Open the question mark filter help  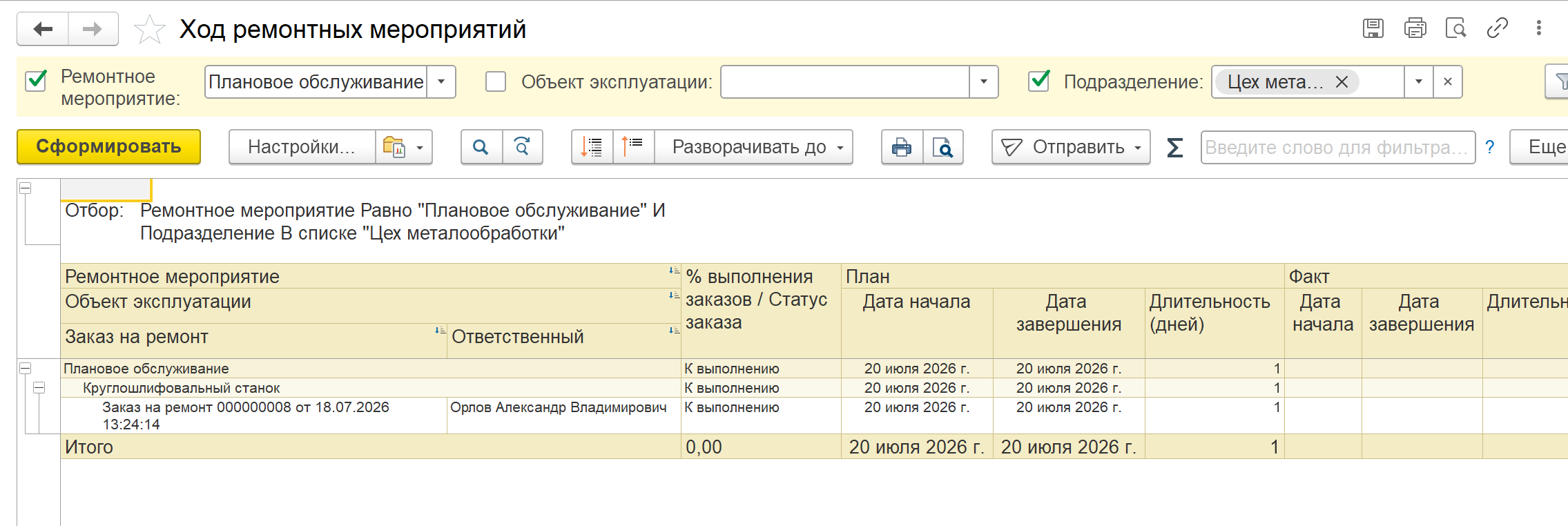pyautogui.click(x=1489, y=147)
